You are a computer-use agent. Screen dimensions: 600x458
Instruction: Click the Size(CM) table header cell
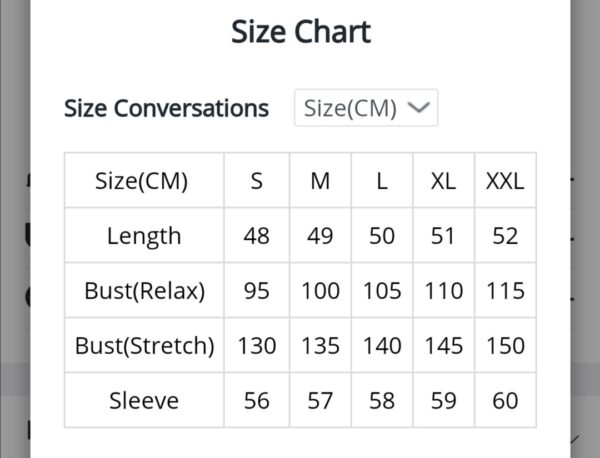click(x=144, y=181)
